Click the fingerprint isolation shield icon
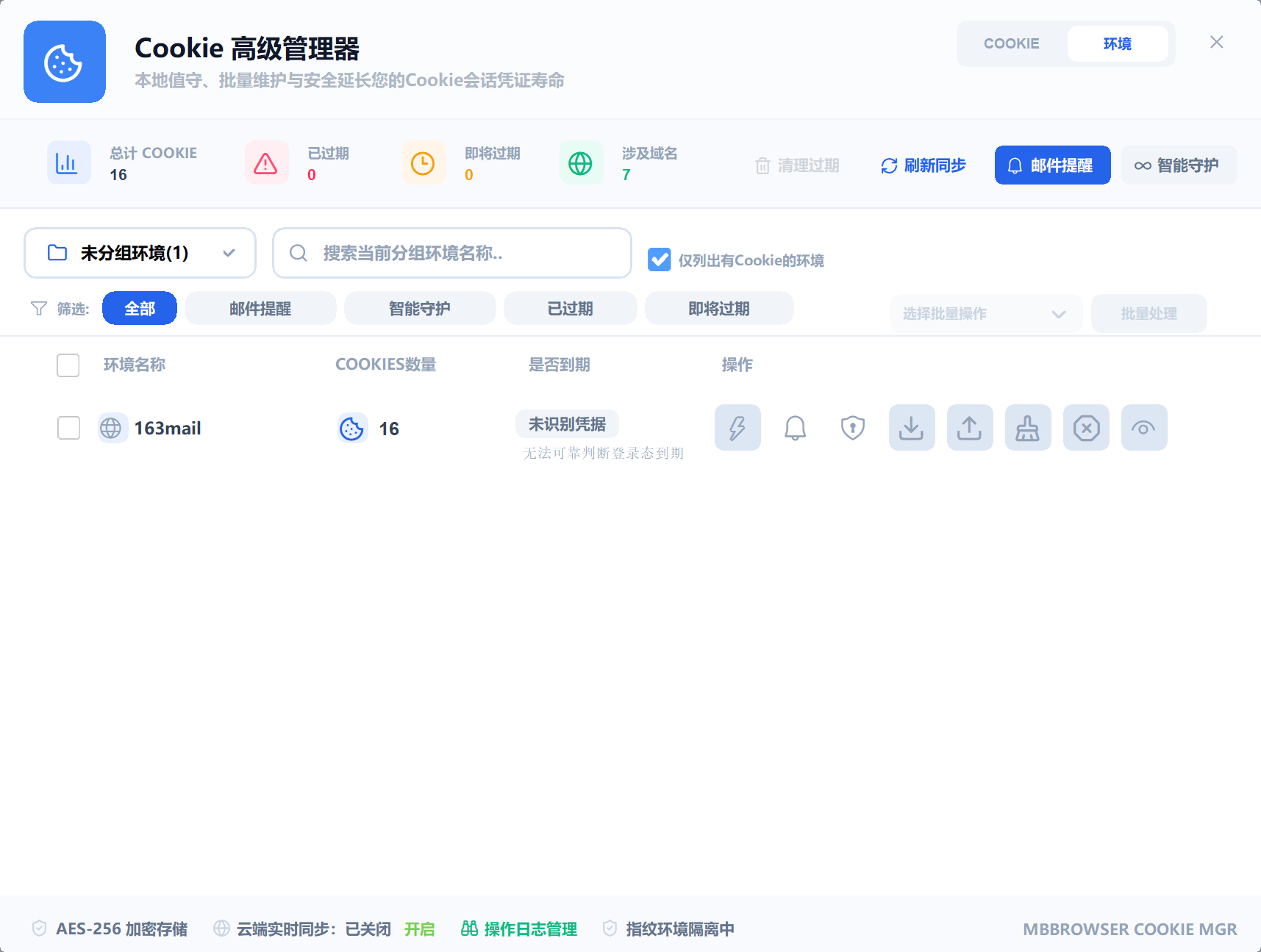Screen dimensions: 1261x952 610,928
